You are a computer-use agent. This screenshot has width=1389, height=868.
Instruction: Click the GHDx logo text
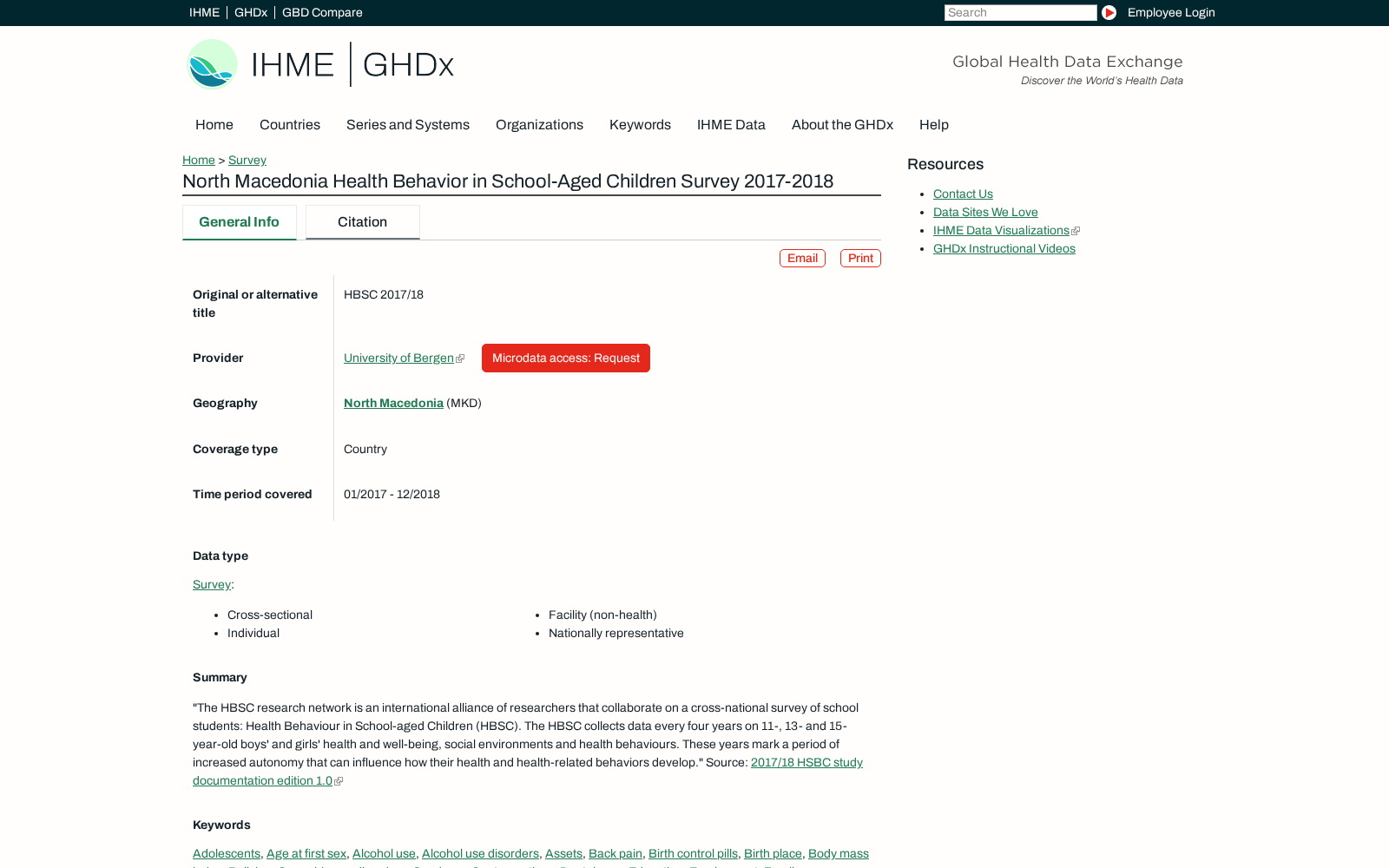coord(408,65)
